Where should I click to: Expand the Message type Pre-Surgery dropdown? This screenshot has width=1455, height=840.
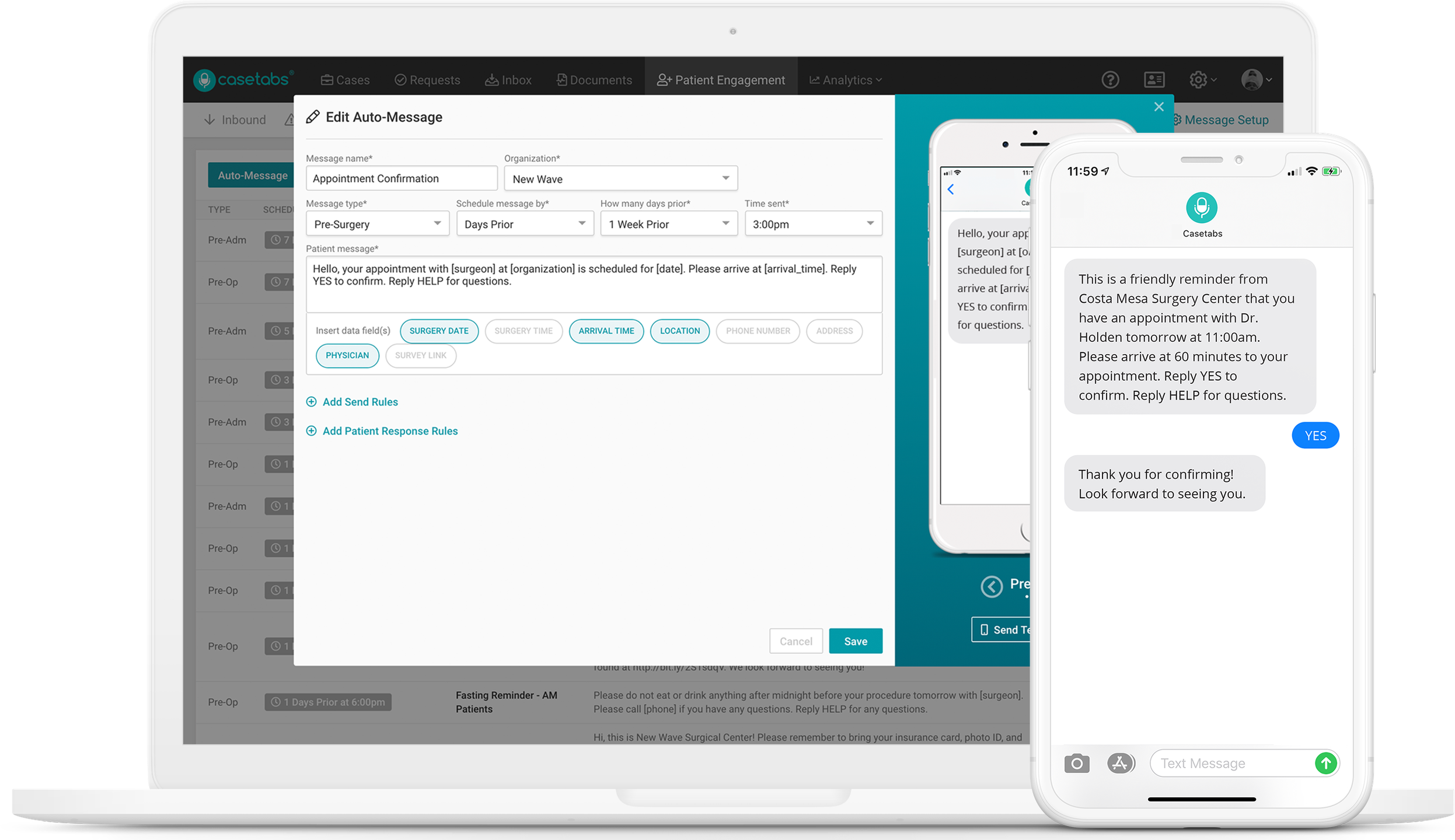point(377,224)
